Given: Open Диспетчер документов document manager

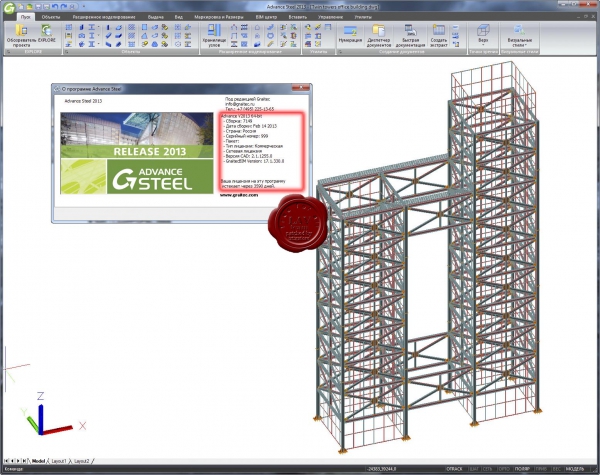Looking at the screenshot, I should pyautogui.click(x=379, y=35).
